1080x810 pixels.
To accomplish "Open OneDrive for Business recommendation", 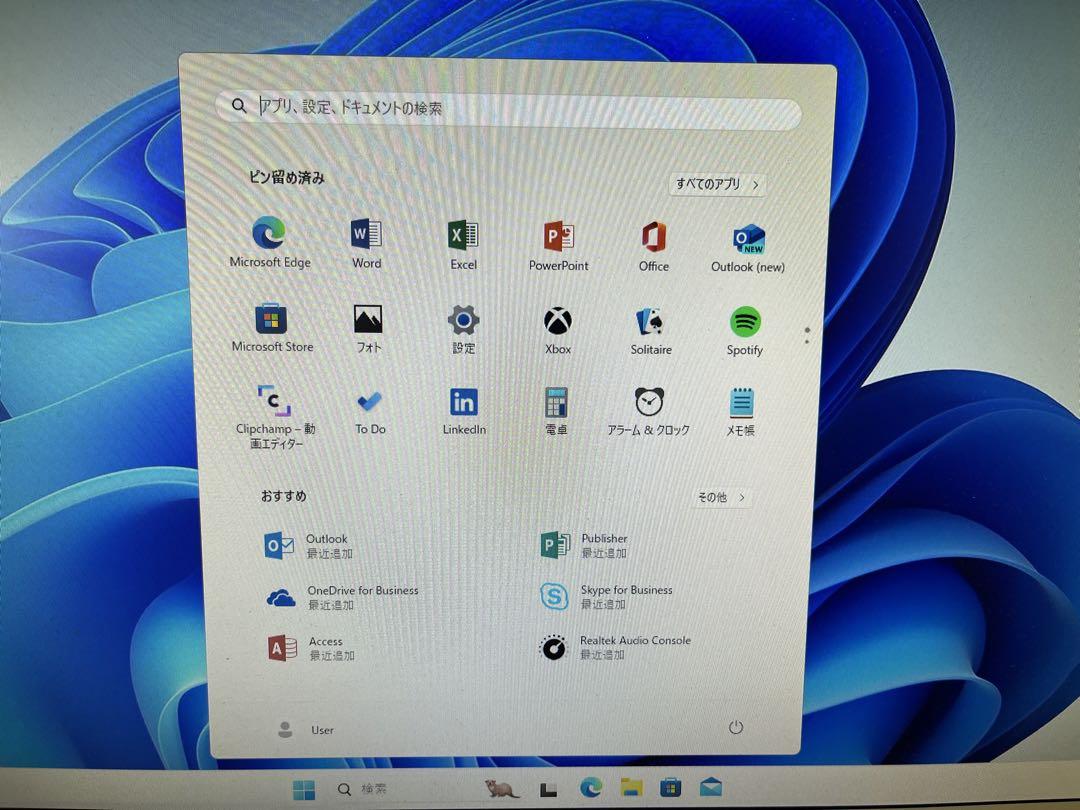I will pyautogui.click(x=342, y=597).
